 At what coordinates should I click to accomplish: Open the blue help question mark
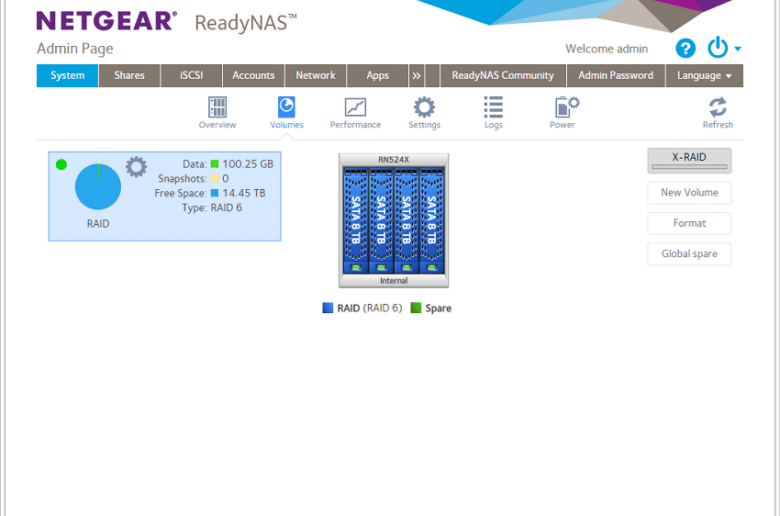pos(685,48)
